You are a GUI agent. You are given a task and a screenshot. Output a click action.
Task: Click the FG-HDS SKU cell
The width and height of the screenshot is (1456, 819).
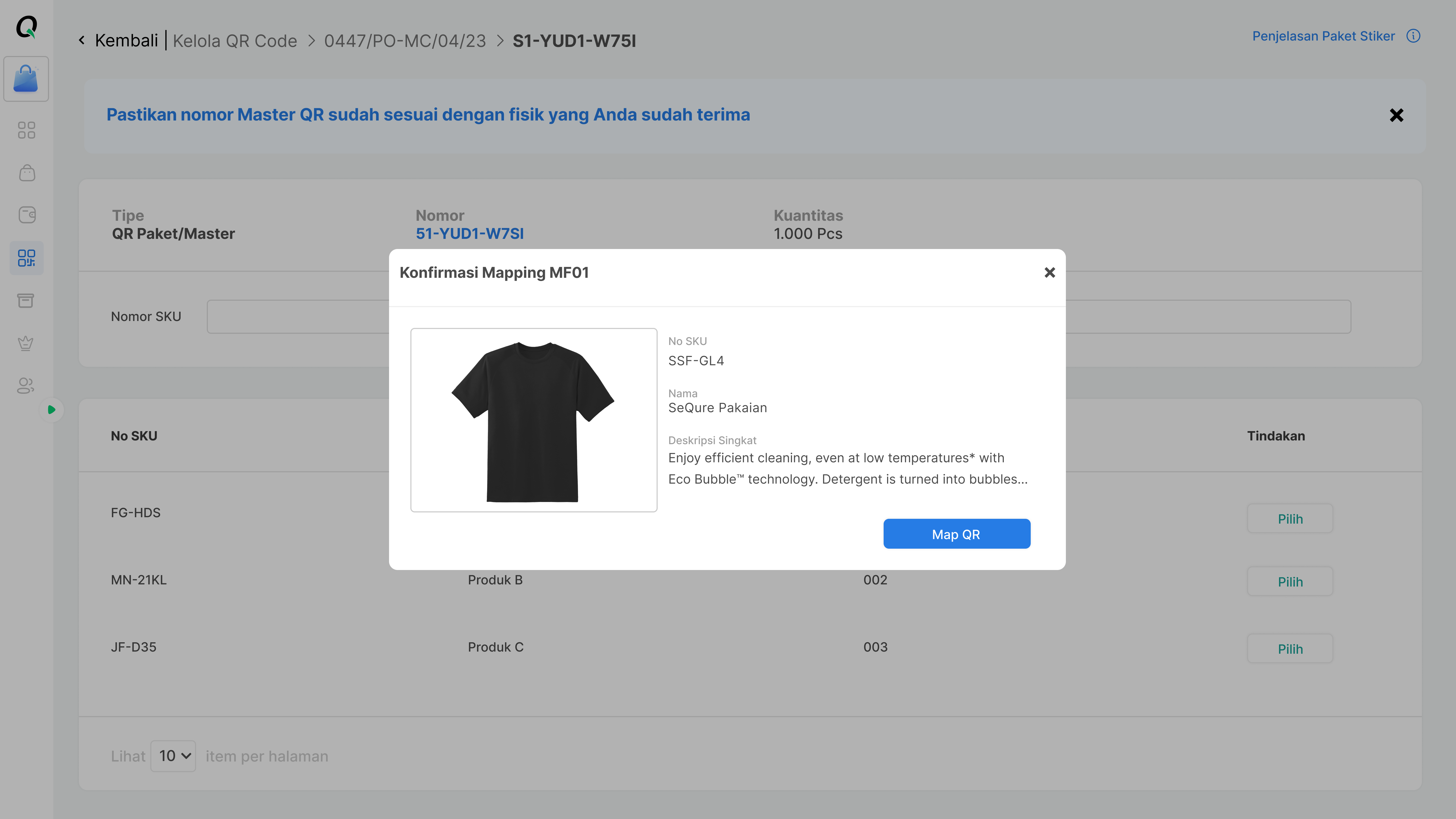click(136, 512)
